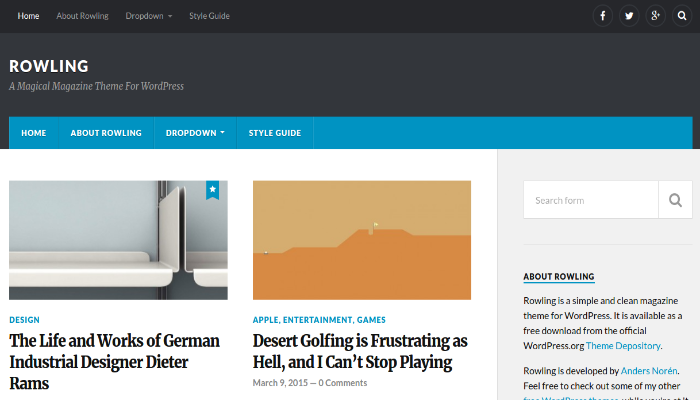Select ABOUT ROWLING in blue navigation bar
The height and width of the screenshot is (400, 700).
[106, 133]
